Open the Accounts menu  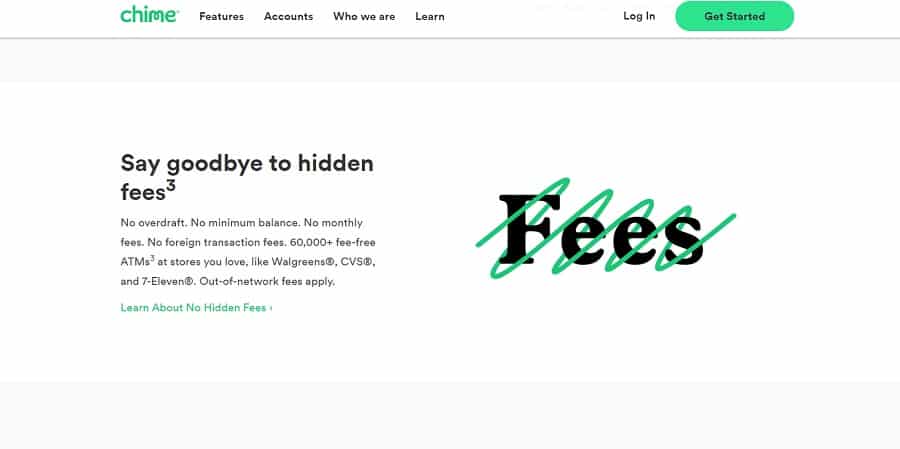288,16
